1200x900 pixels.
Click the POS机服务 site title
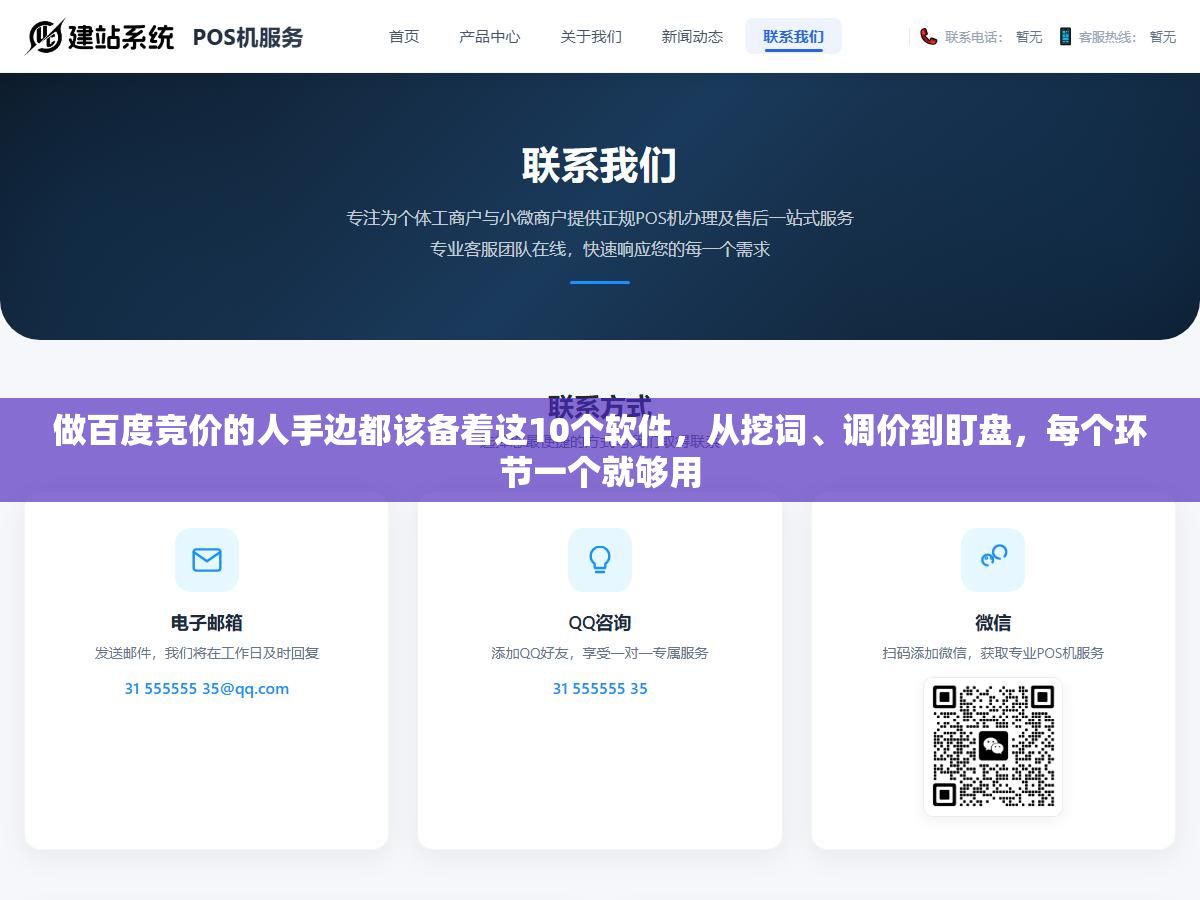pos(248,37)
